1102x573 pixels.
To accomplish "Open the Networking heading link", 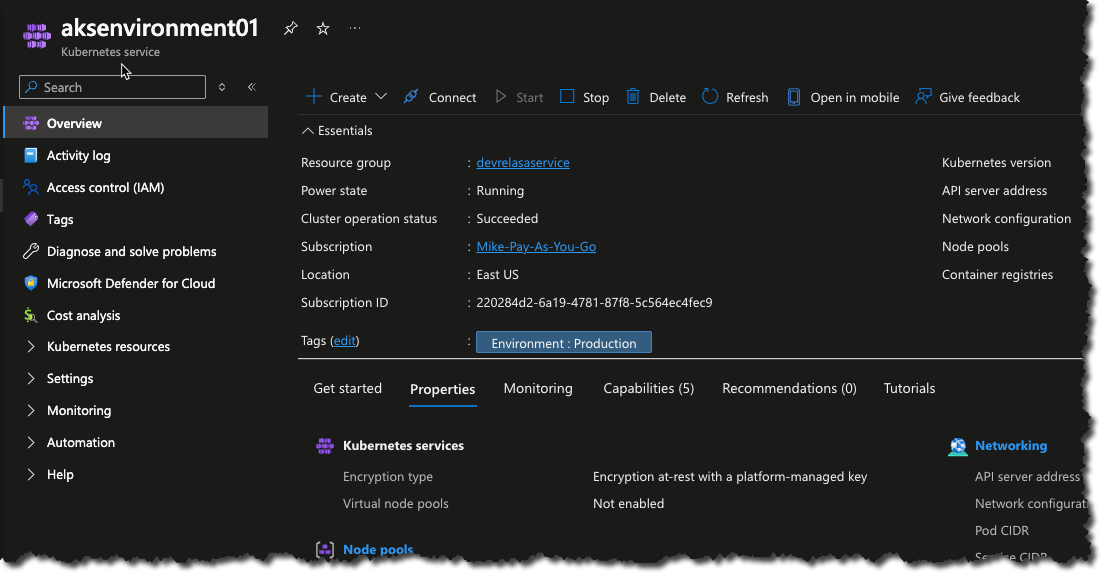I will [x=1011, y=446].
